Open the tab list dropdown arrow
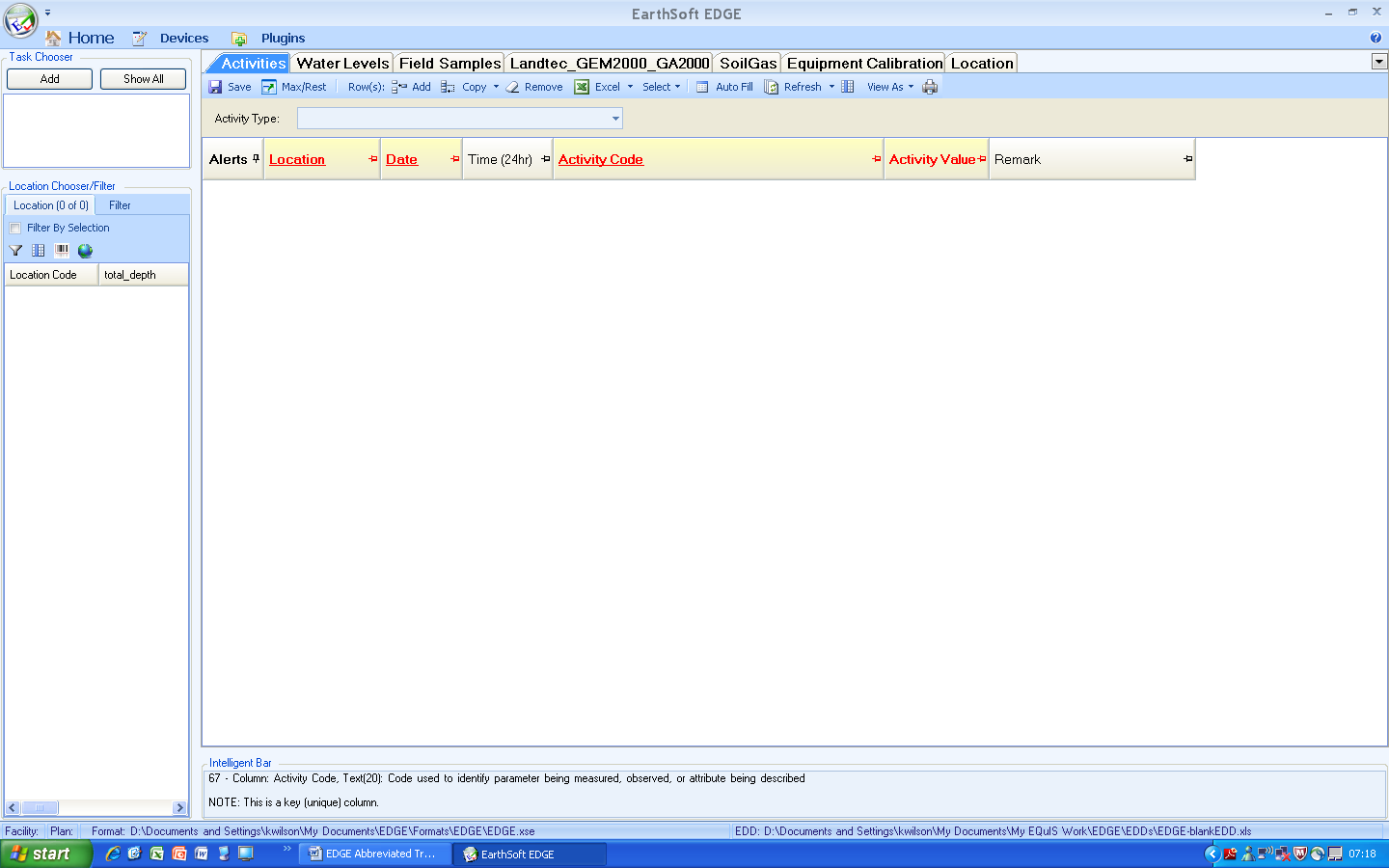1389x868 pixels. click(1379, 62)
